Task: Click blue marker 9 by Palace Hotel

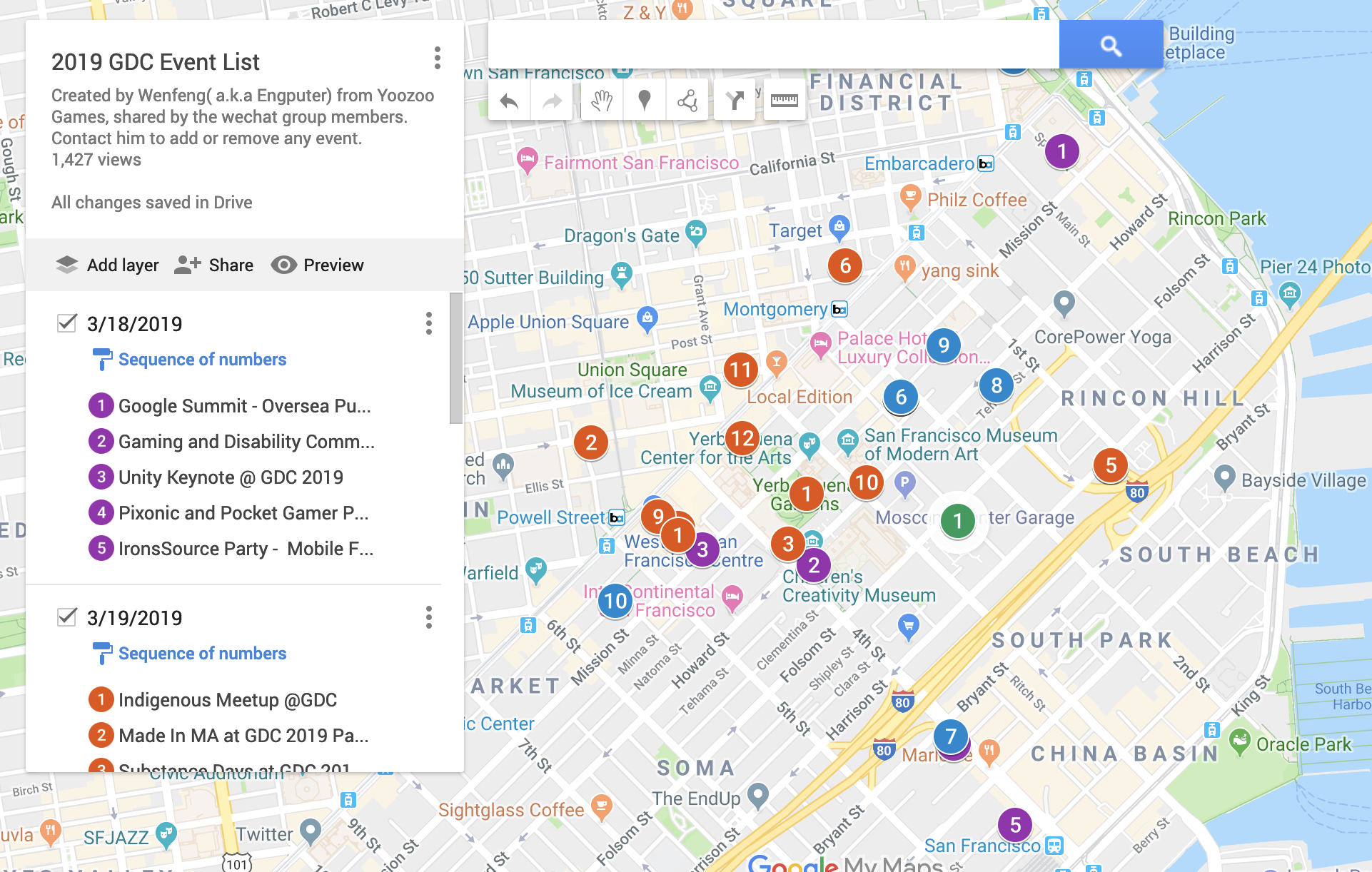Action: (x=944, y=345)
